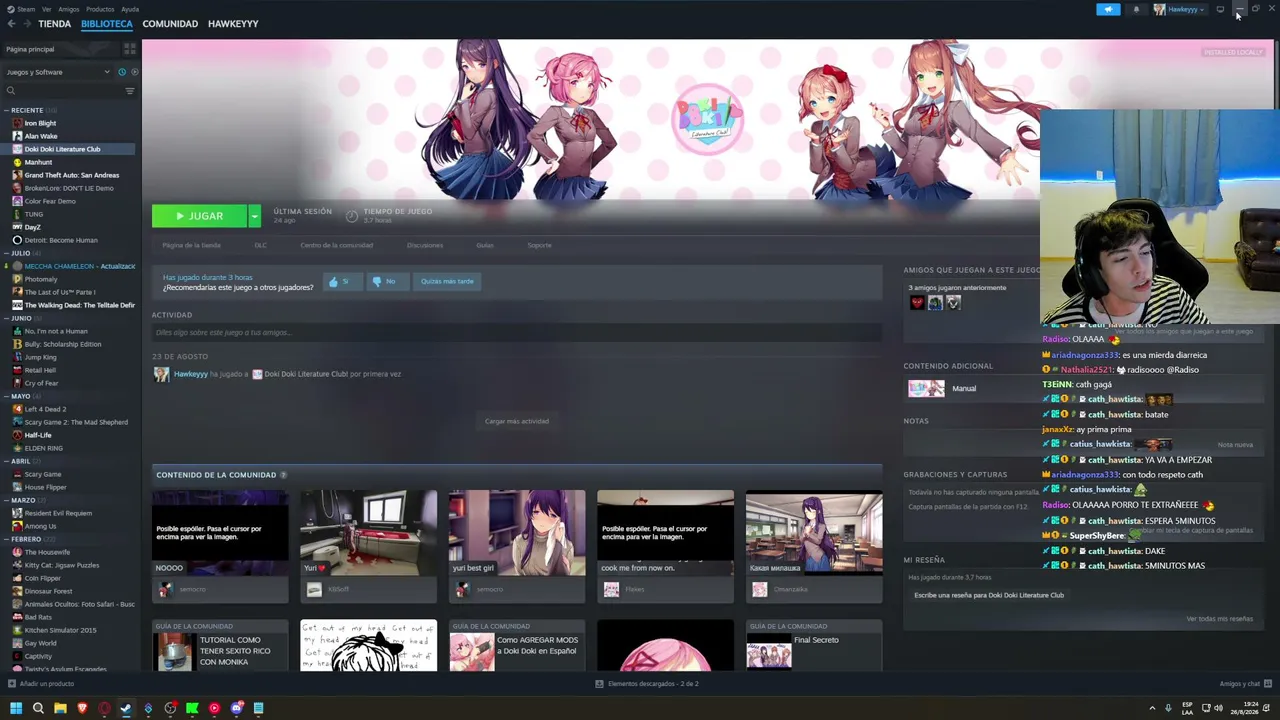
Task: Open the Soporte link
Action: coord(539,245)
